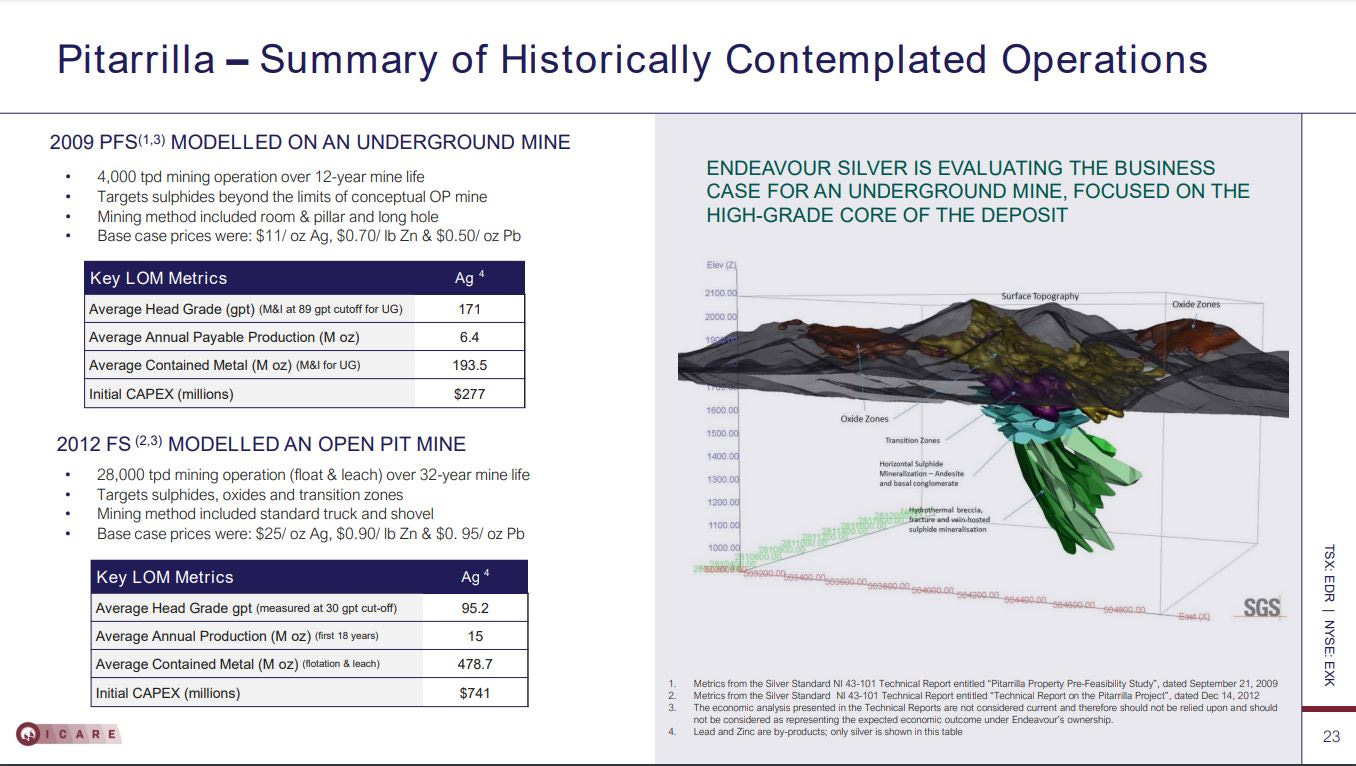Click 'Average Contained Metal (M oz) (M&I for UG)' label
The image size is (1356, 766).
point(225,365)
